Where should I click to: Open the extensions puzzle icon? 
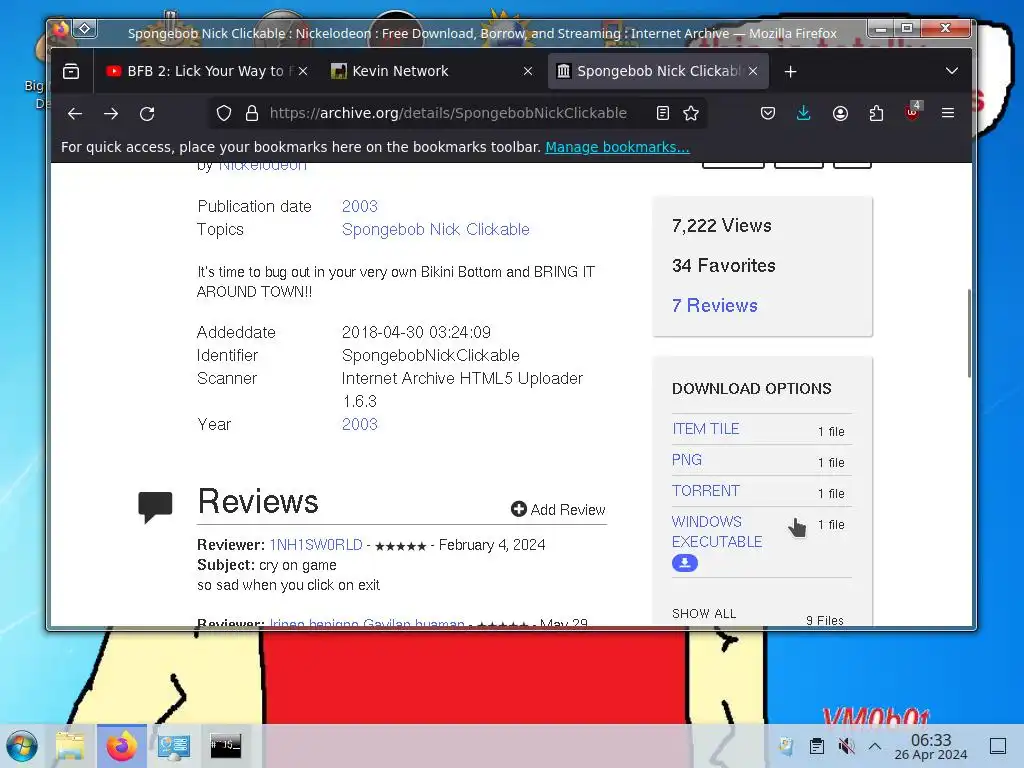[x=876, y=114]
